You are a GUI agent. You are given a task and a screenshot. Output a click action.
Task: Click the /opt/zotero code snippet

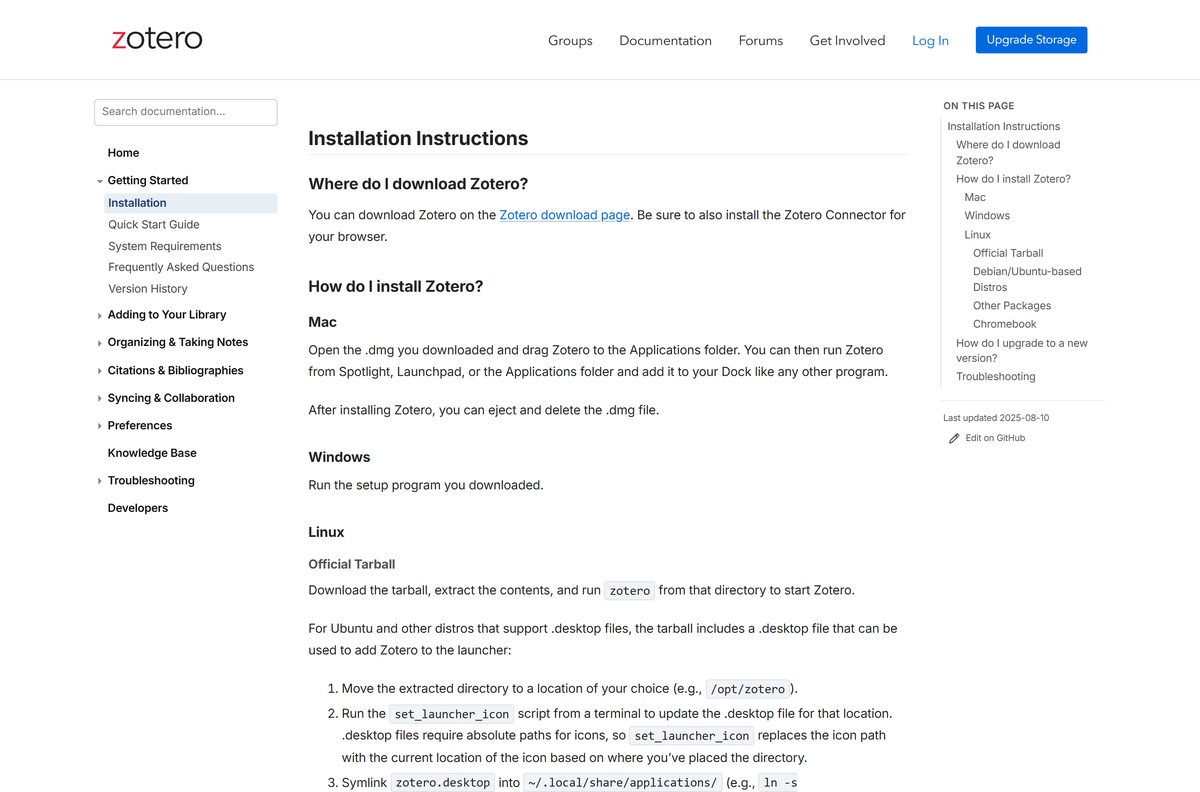[749, 689]
